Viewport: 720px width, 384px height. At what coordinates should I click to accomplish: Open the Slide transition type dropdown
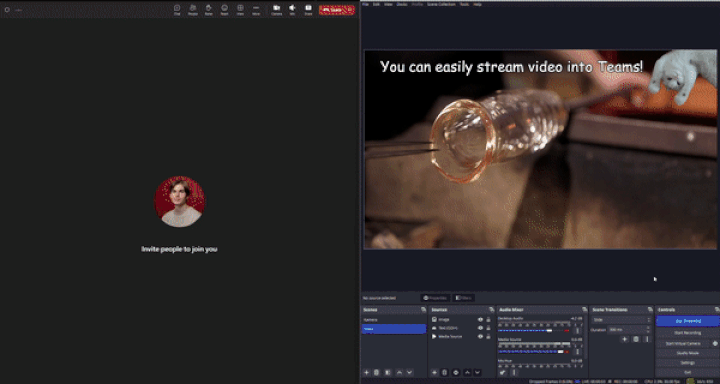coord(621,320)
